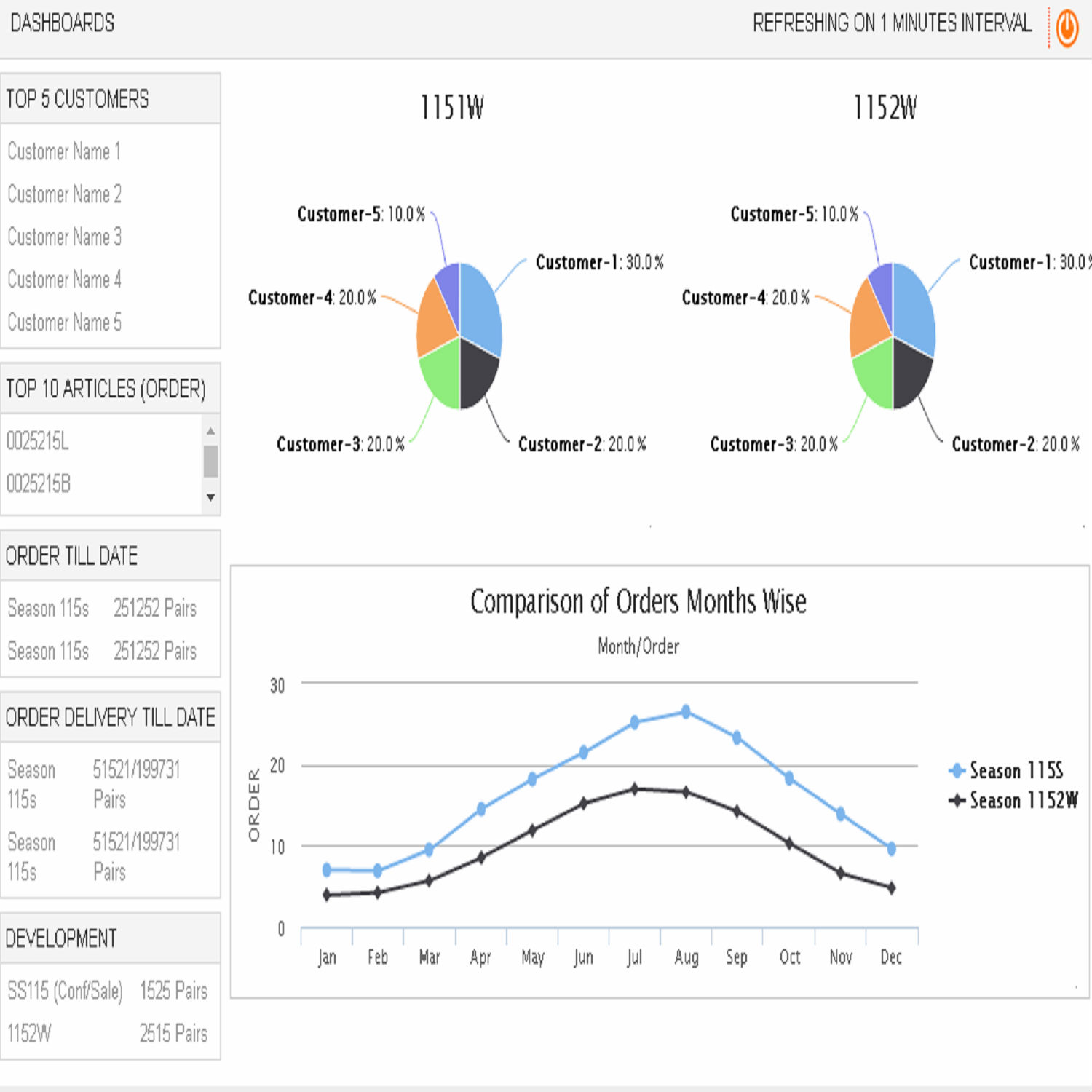Click the green Customer-3 slice in 1152W pie
Viewport: 1092px width, 1092px height.
pyautogui.click(x=875, y=375)
